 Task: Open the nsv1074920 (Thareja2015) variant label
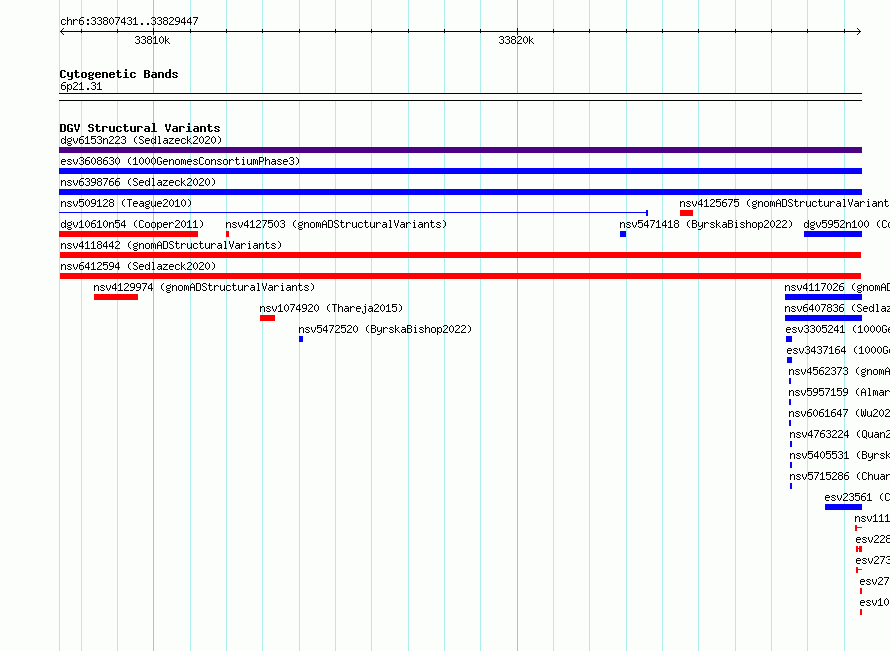[x=331, y=308]
